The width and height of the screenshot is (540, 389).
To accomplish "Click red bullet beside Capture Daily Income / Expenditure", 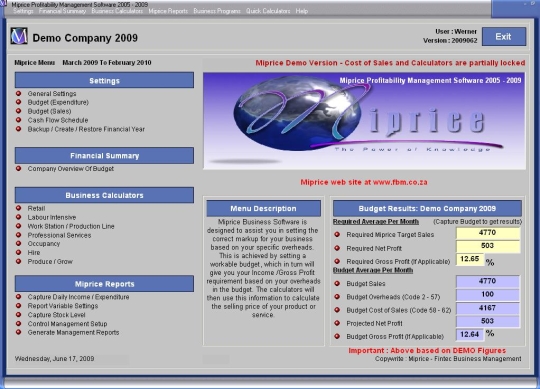I will [x=19, y=296].
